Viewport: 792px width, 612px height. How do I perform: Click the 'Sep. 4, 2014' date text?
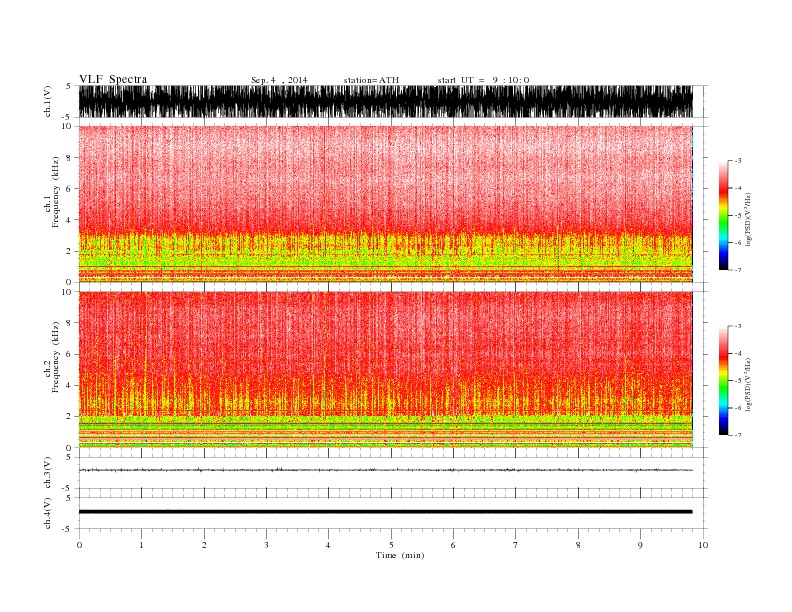(x=279, y=80)
